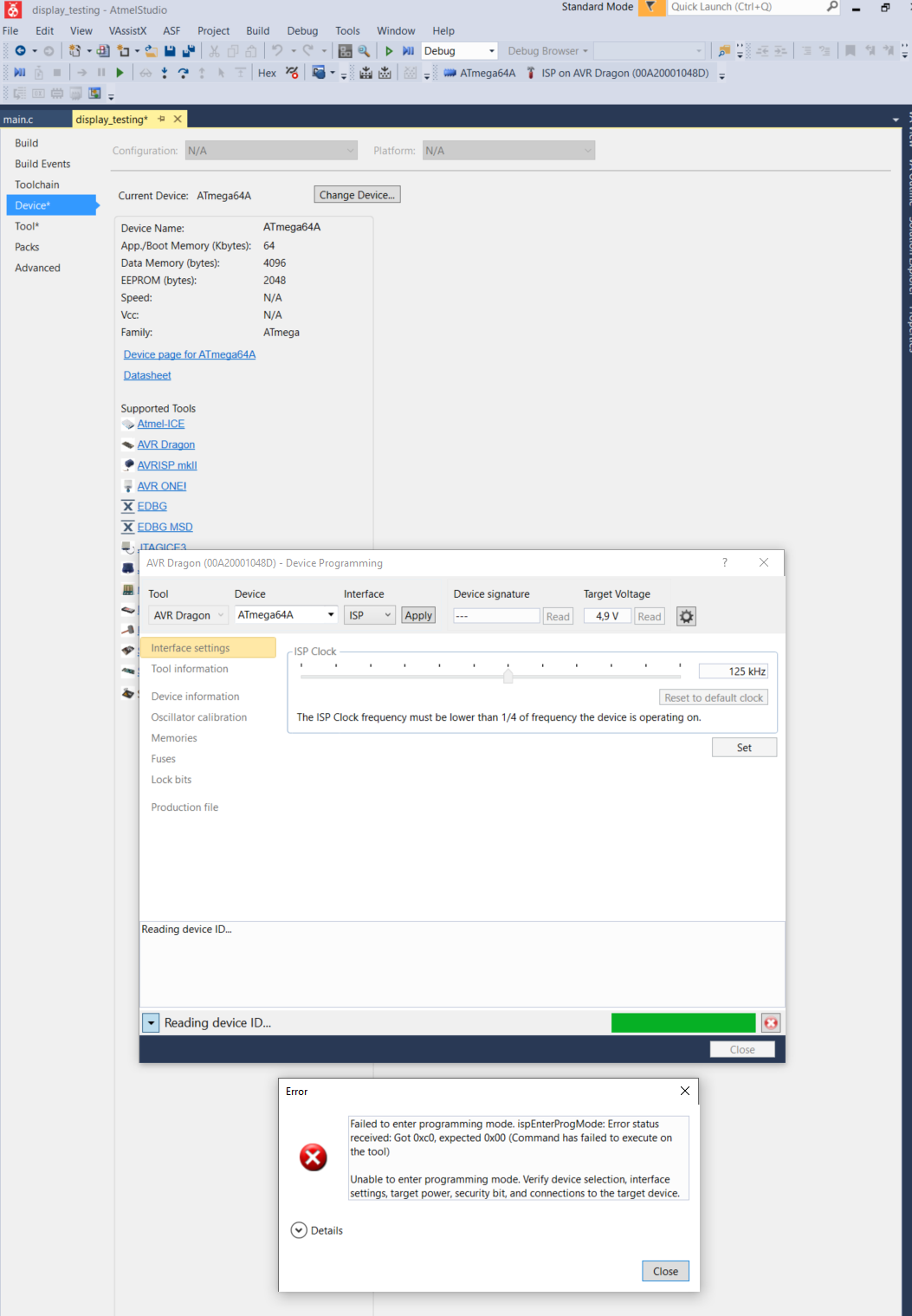Click the ISP Clock slider handle
Screen dimensions: 912x1316
tap(508, 676)
